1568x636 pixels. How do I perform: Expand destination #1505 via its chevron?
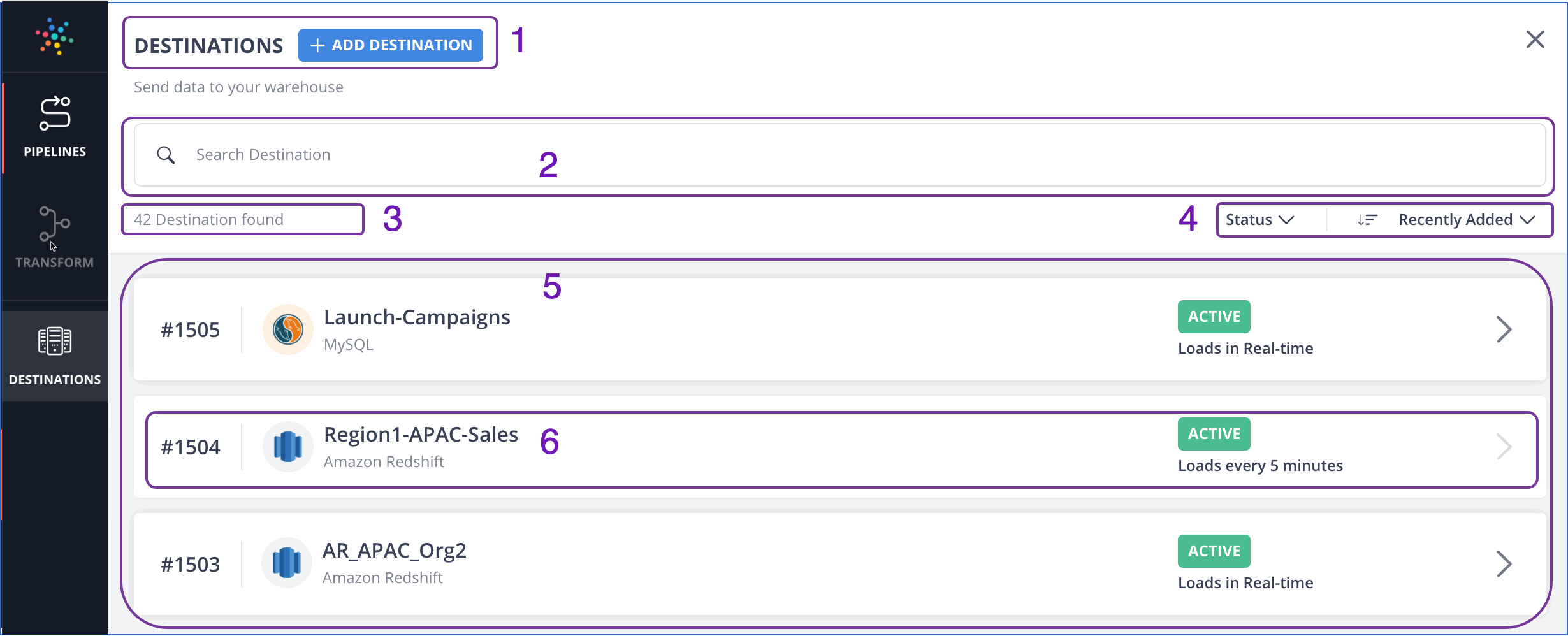click(x=1506, y=329)
